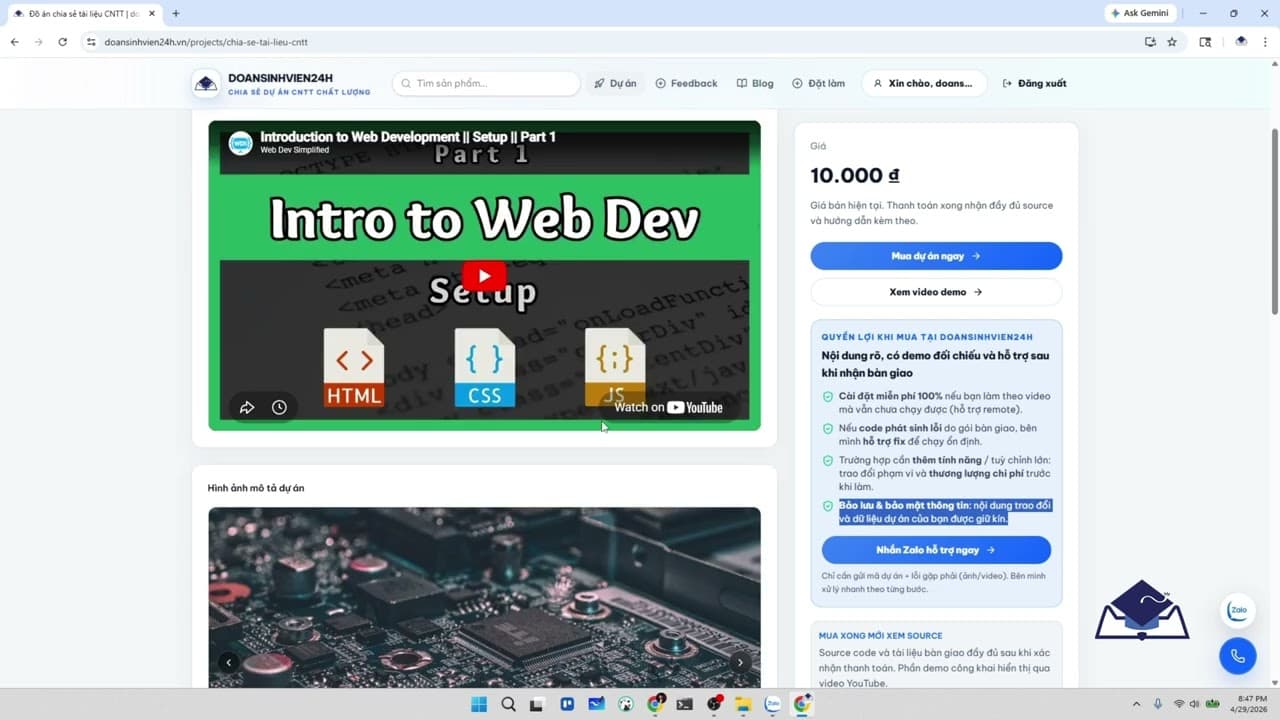The image size is (1280, 720).
Task: Open Windows taskbar search
Action: tap(508, 704)
